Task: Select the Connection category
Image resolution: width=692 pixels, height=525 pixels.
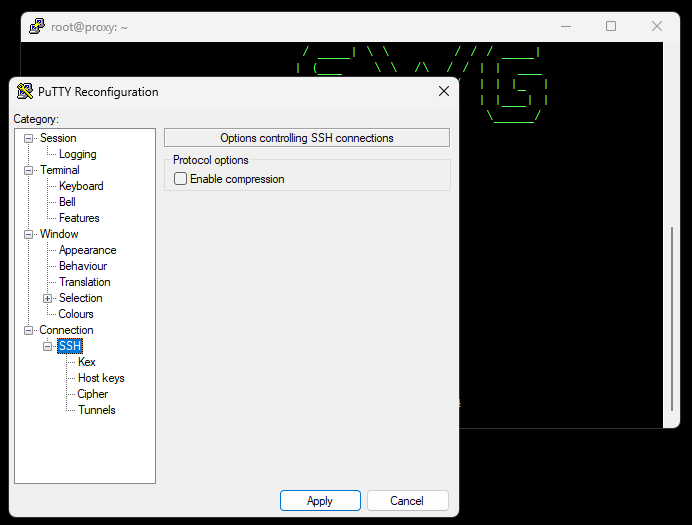Action: coord(66,330)
